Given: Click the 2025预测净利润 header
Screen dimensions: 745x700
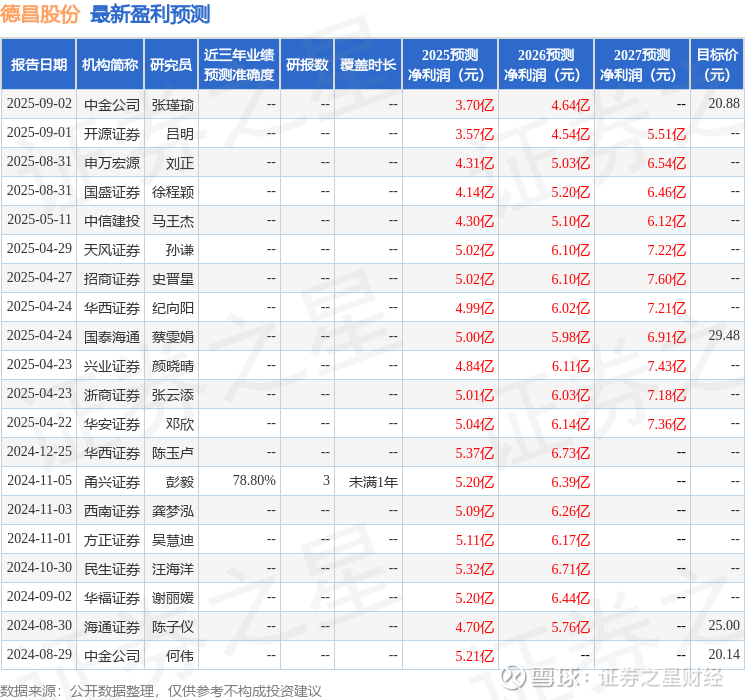Looking at the screenshot, I should tap(450, 65).
